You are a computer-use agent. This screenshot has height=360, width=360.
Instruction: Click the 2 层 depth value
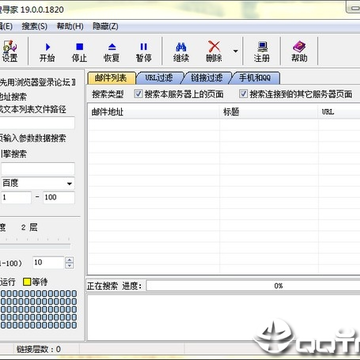[29, 228]
